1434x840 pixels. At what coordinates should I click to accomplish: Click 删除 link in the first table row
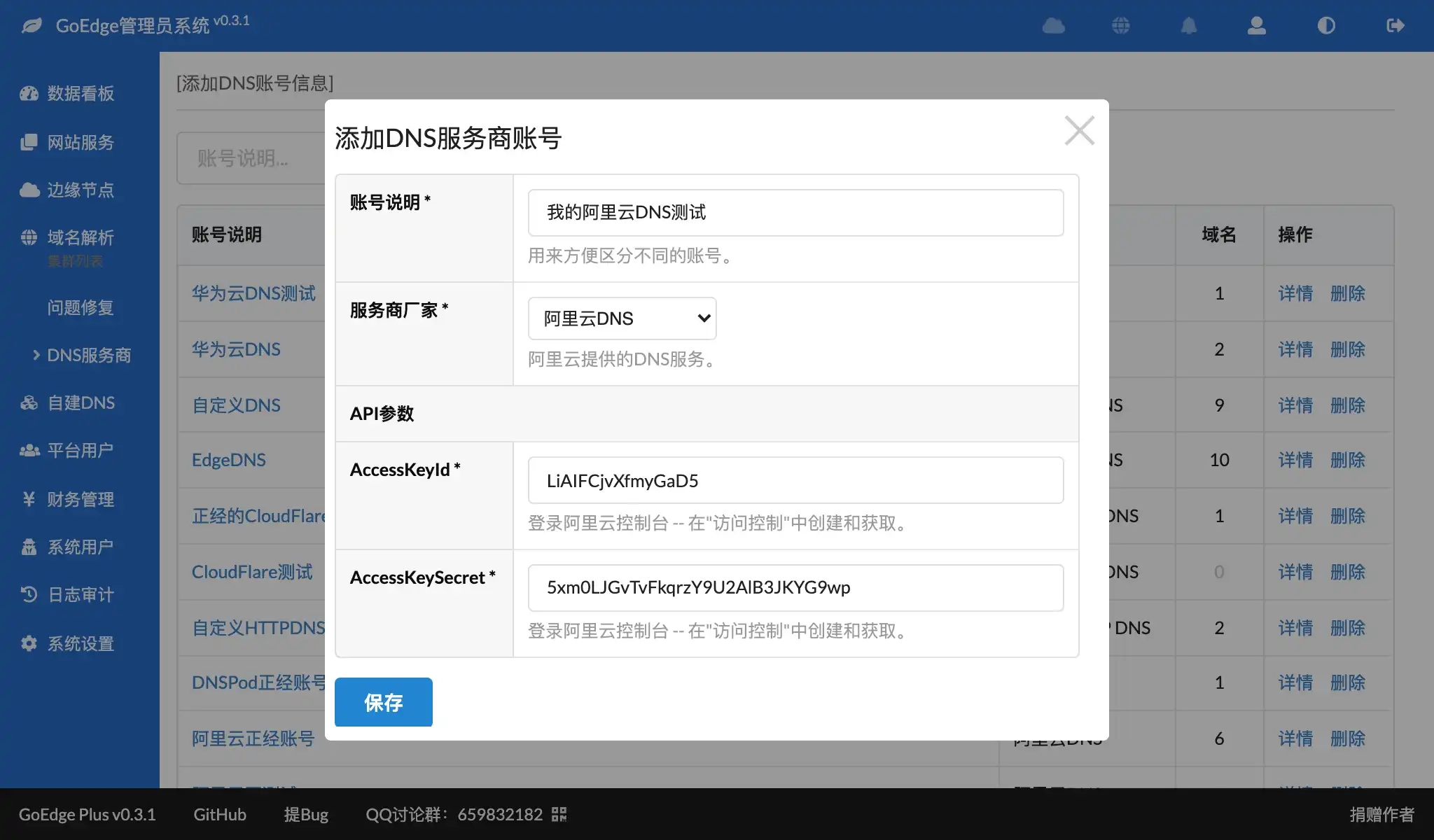[1347, 293]
